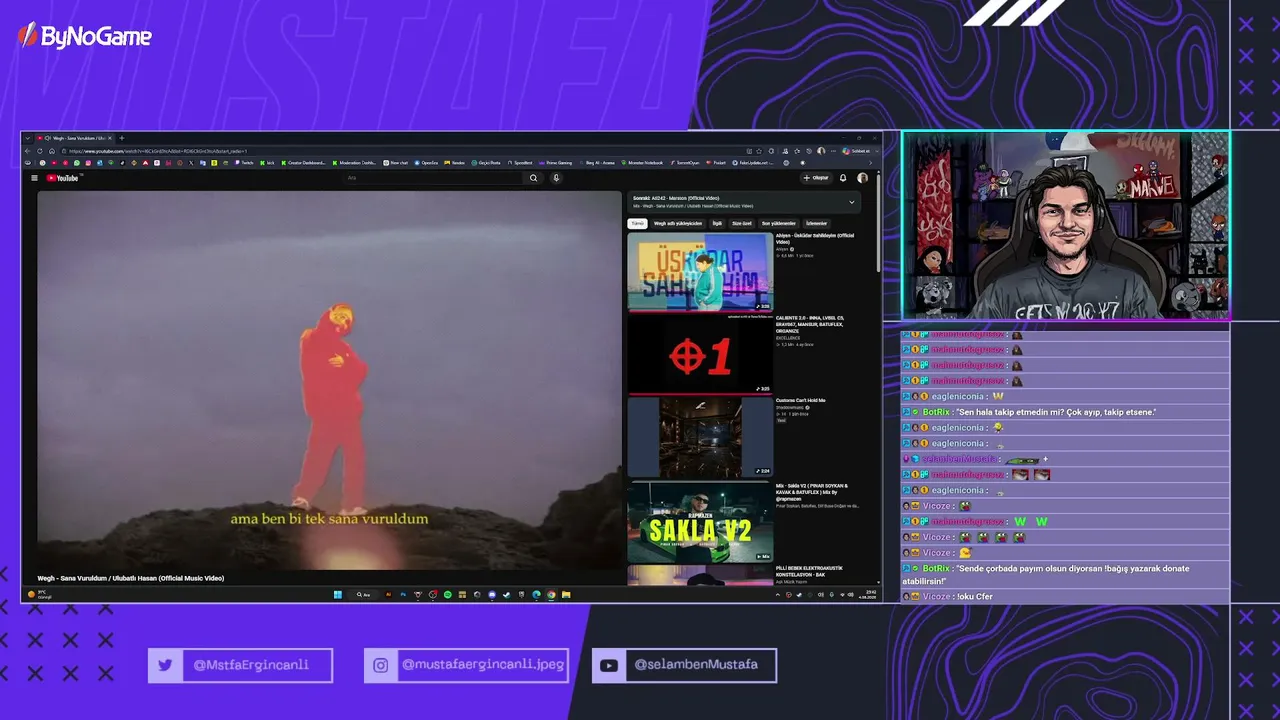The height and width of the screenshot is (720, 1280).
Task: Expand the Sonraki mix playlist chevron
Action: coord(852,202)
